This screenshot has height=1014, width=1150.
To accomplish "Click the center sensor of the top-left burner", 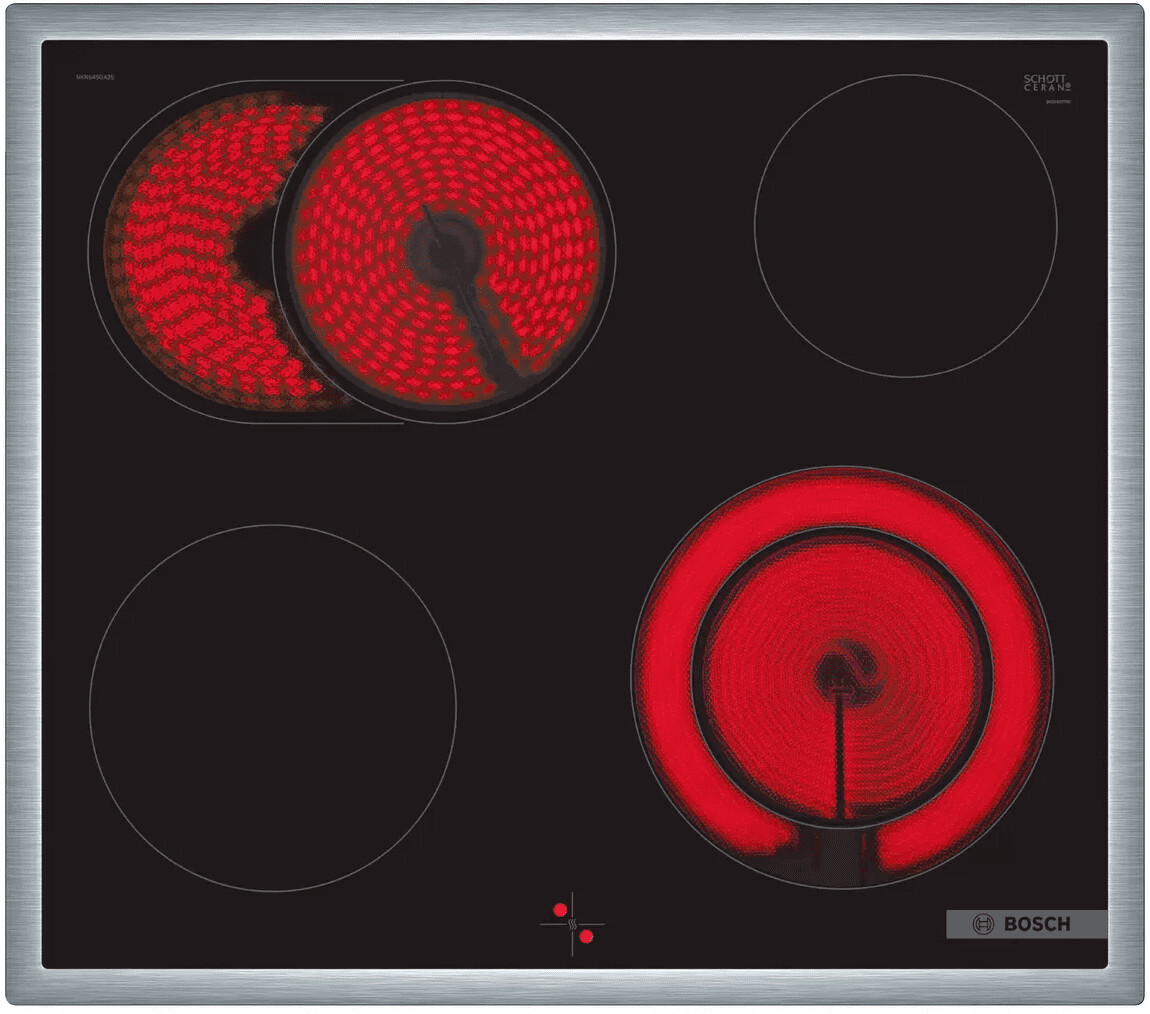I will point(444,250).
